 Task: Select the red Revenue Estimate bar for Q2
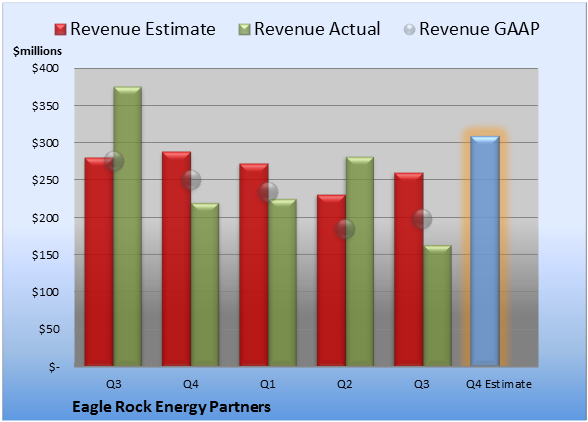[x=331, y=280]
